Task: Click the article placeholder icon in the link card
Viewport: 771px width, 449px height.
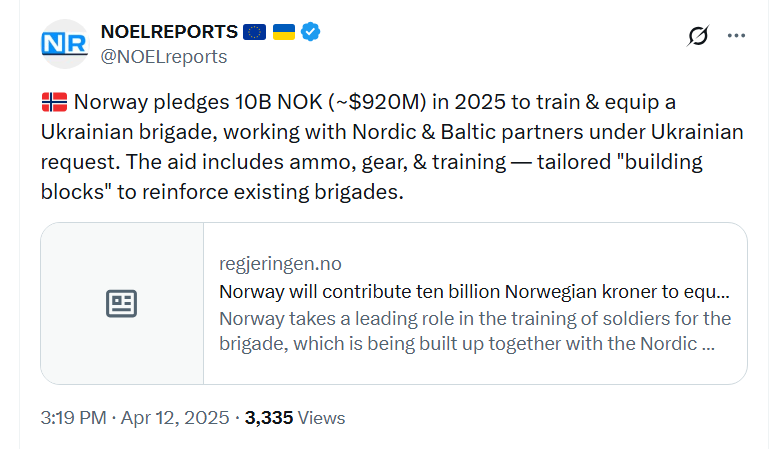Action: 121,303
